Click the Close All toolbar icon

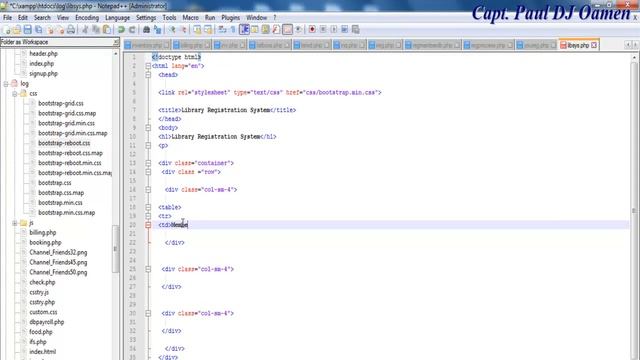tap(60, 29)
